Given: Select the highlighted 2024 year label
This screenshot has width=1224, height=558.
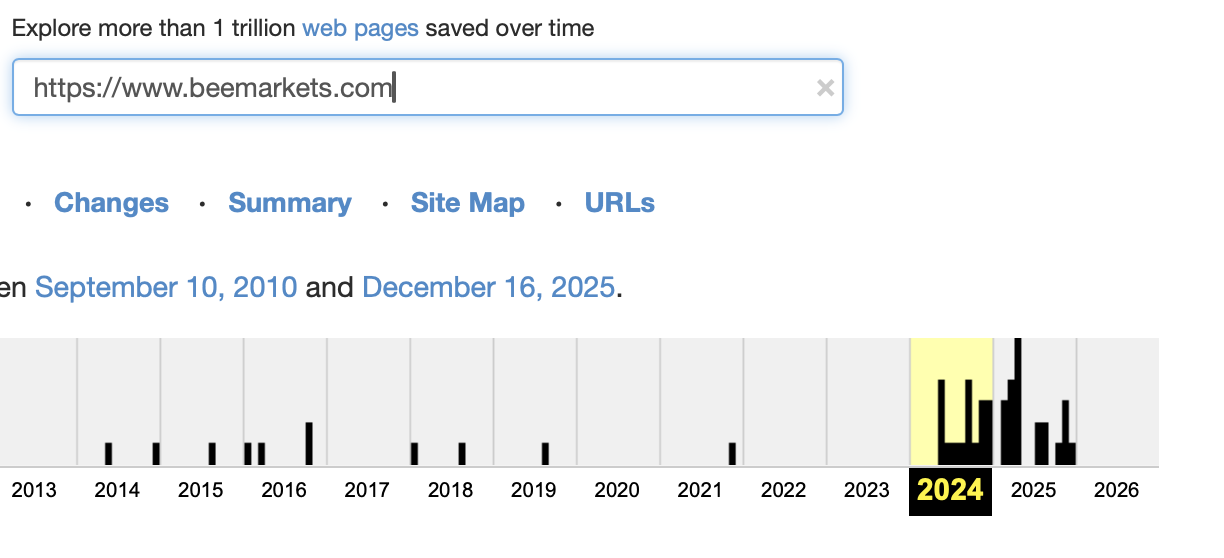Looking at the screenshot, I should click(x=950, y=491).
